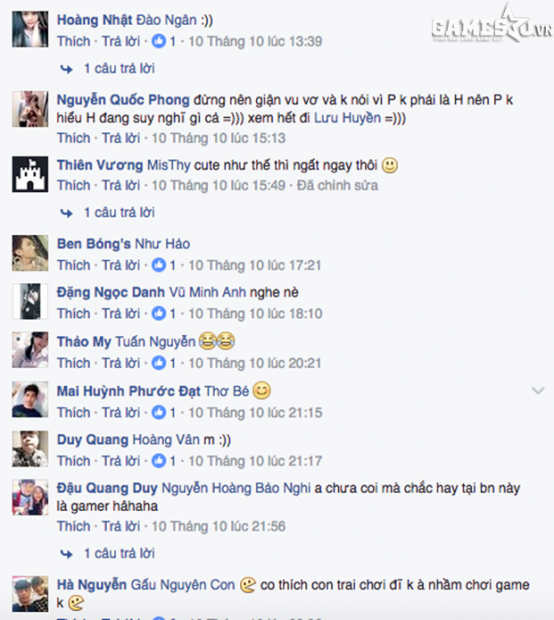The height and width of the screenshot is (620, 554).
Task: Expand the 1 reply under Đậu Quang Duy's comment
Action: [119, 553]
